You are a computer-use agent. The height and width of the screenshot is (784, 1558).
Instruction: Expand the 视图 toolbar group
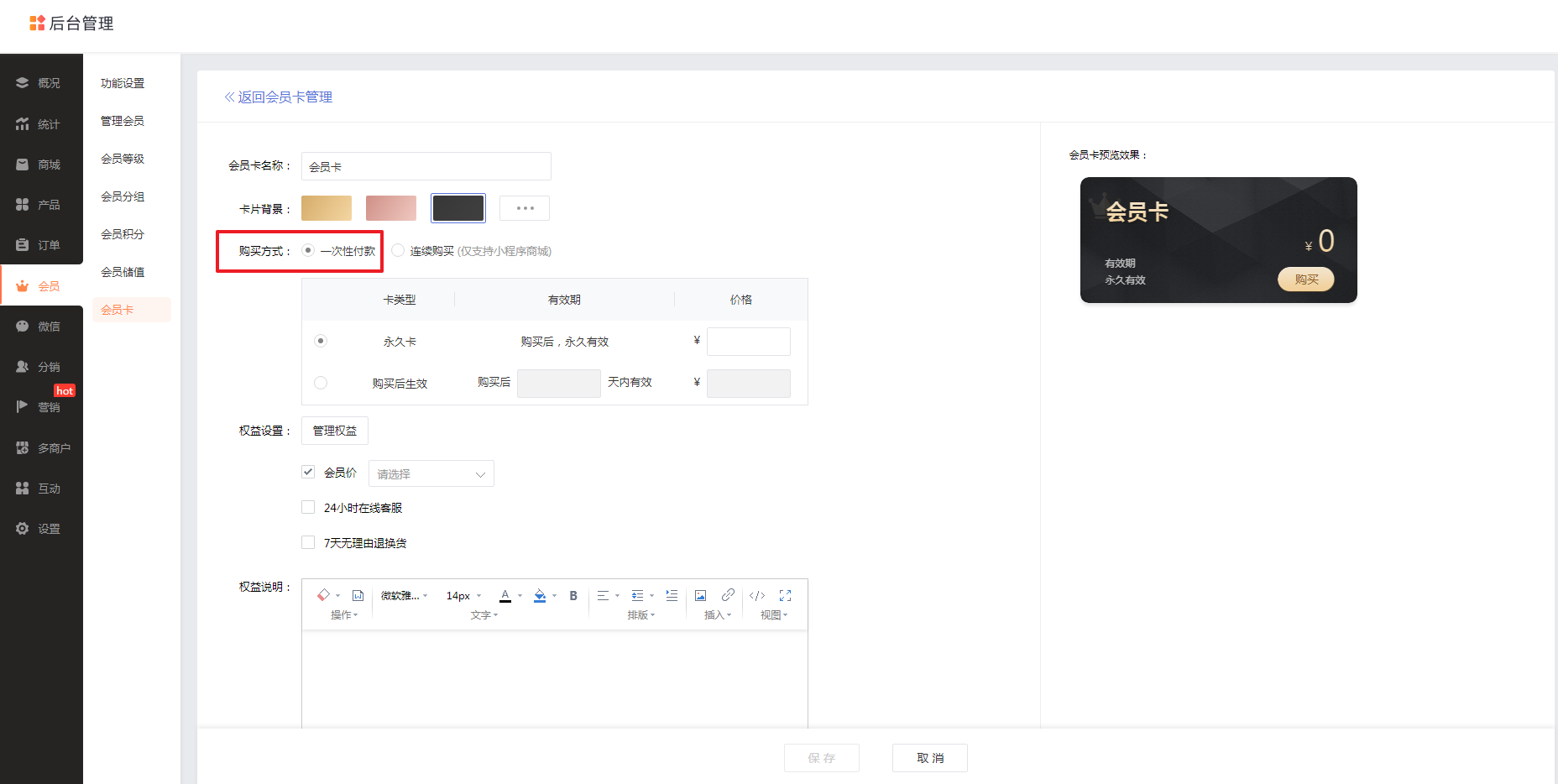click(774, 615)
